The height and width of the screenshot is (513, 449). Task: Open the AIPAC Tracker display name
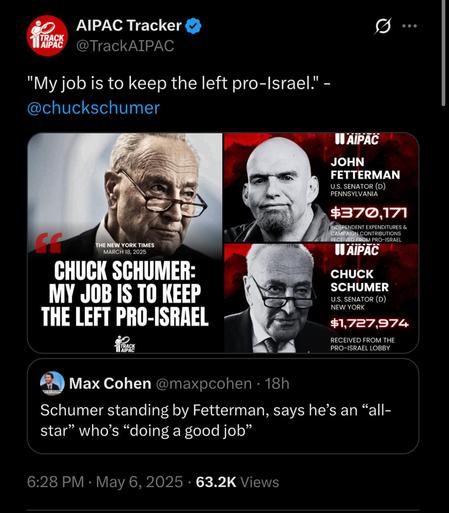[129, 26]
